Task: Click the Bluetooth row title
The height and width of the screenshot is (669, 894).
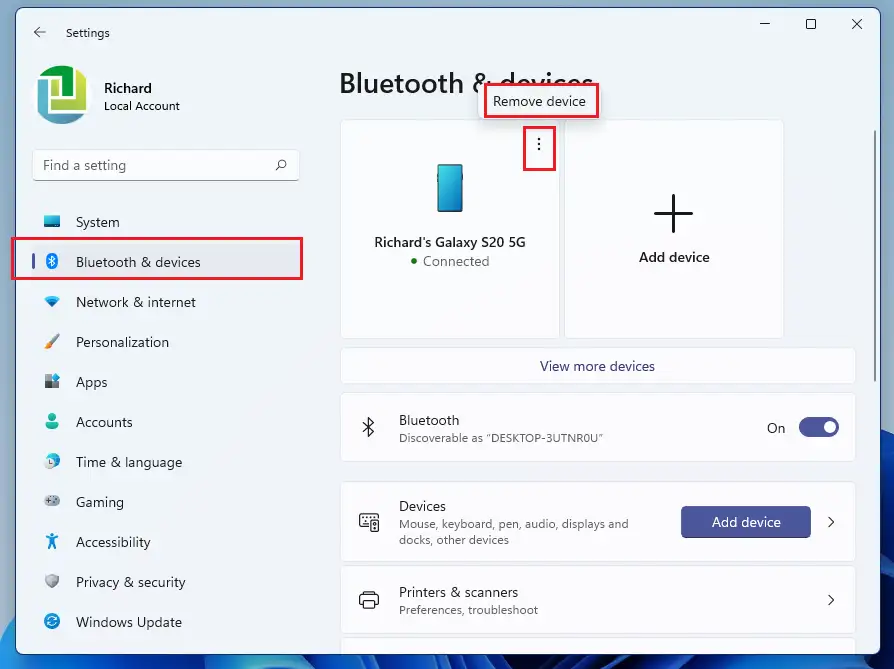Action: point(429,420)
